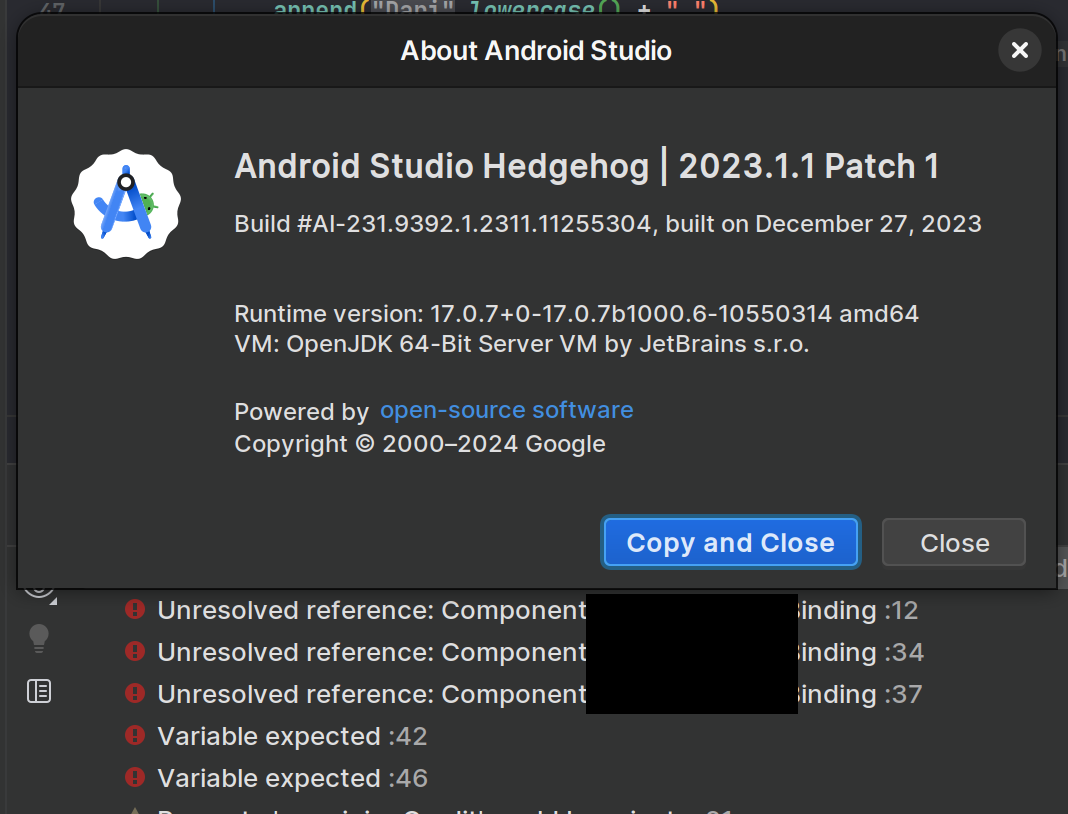Select the Variable expected :46 problem

coord(292,778)
